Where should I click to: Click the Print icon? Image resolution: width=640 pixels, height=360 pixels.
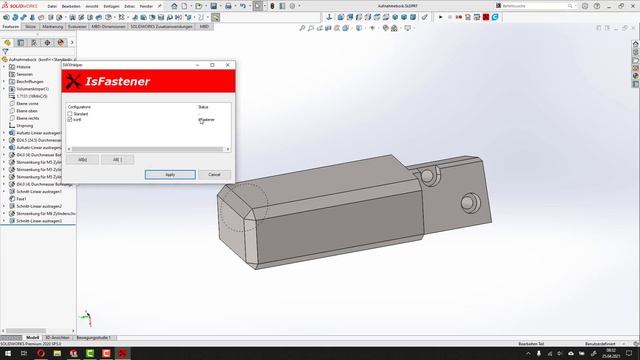coord(228,6)
